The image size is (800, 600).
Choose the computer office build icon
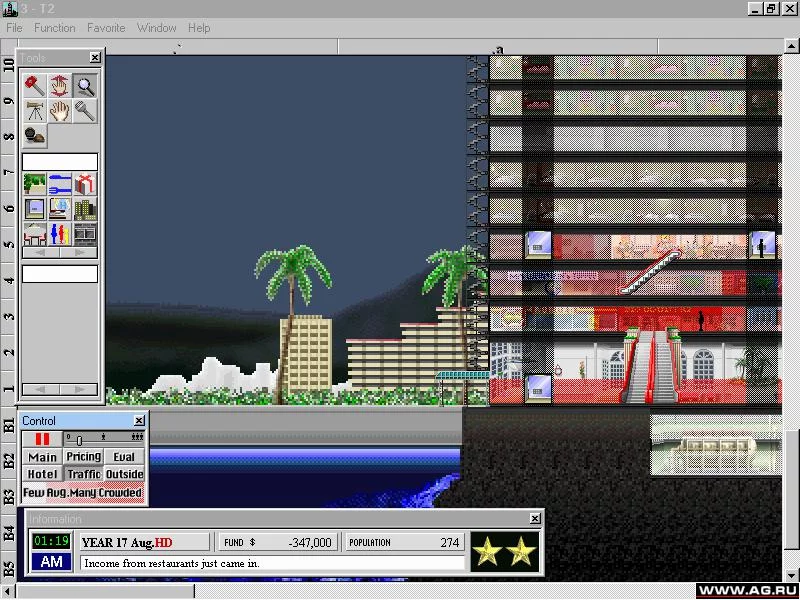(60, 209)
